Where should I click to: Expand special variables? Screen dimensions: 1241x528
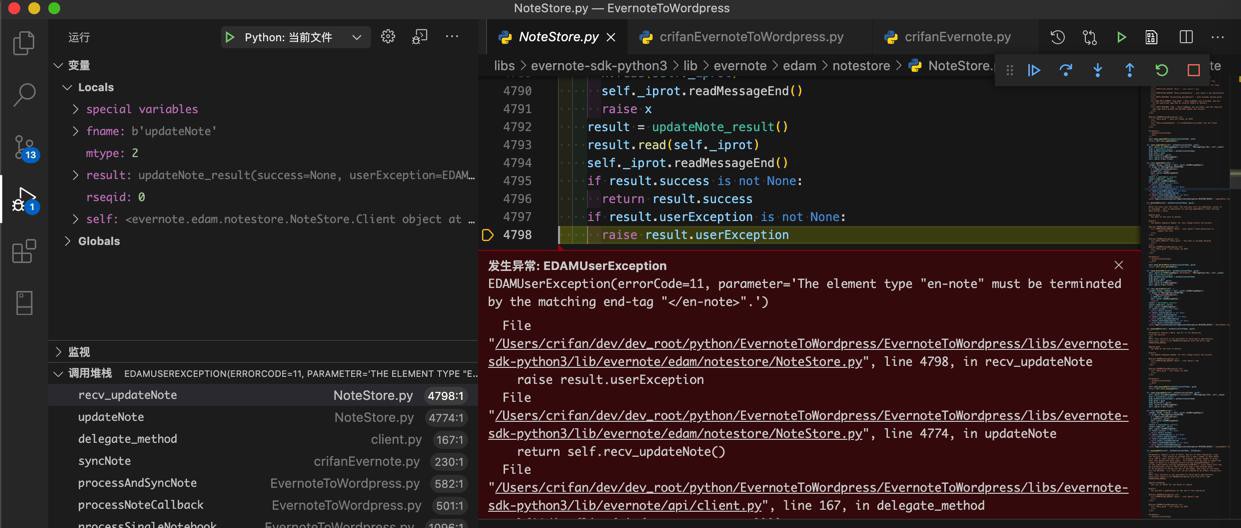pyautogui.click(x=76, y=109)
